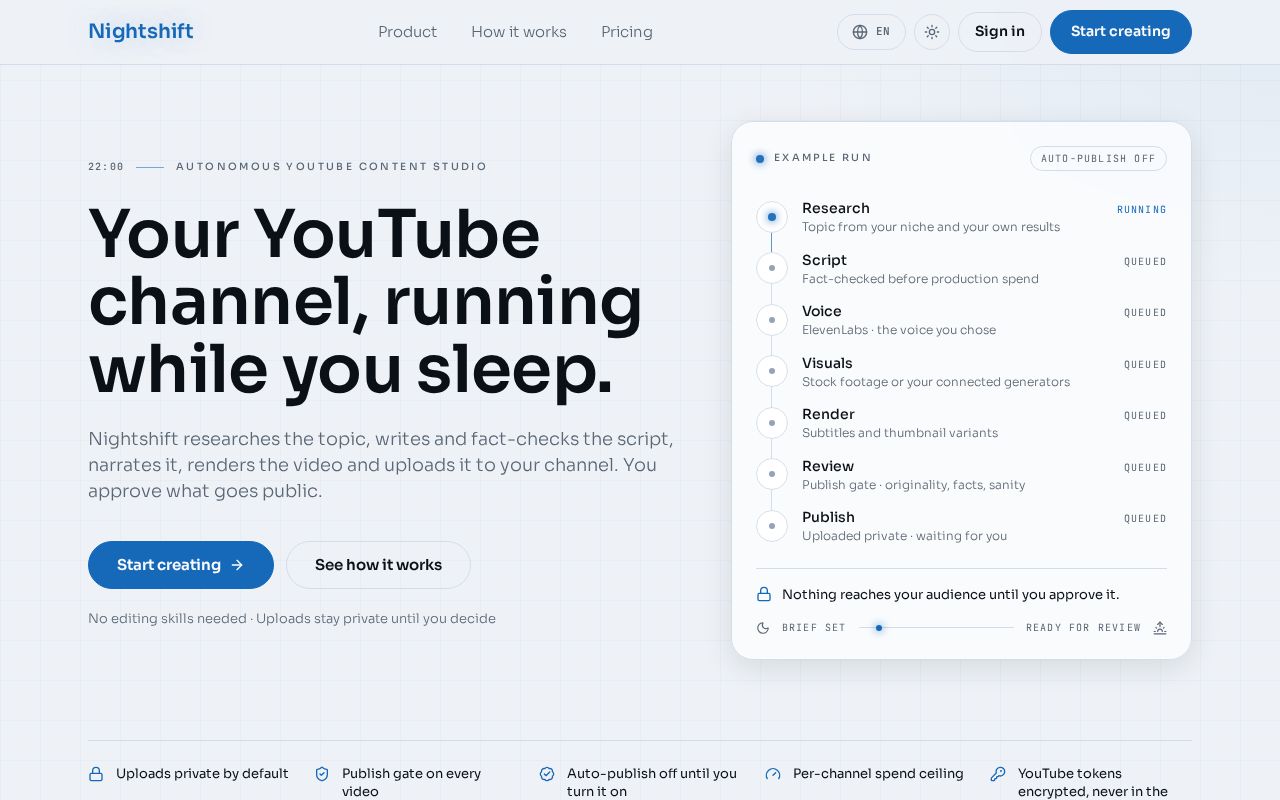Click 'Stock footage or your connected generators' text

click(x=936, y=382)
